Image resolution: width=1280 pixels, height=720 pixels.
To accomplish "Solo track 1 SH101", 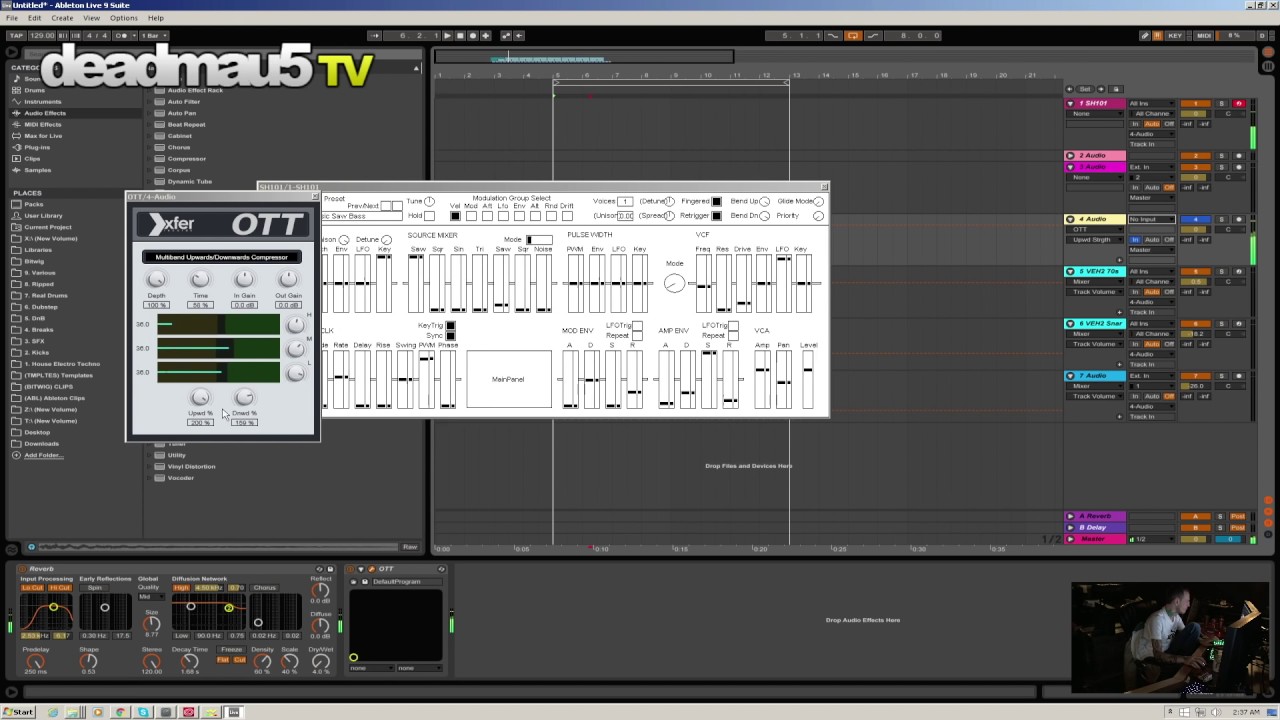I will pyautogui.click(x=1222, y=104).
